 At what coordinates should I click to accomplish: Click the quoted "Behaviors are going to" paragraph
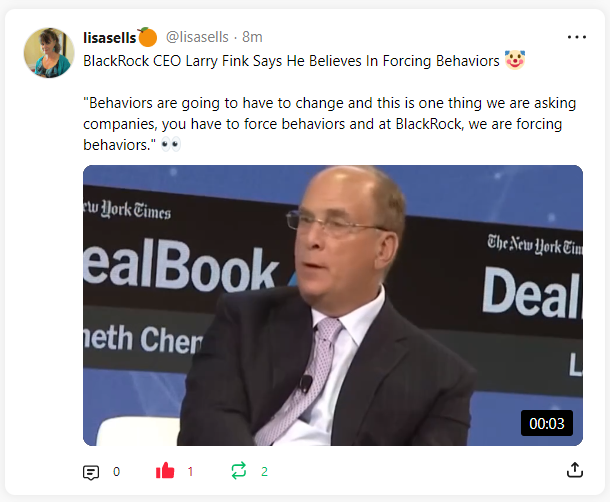pos(330,124)
